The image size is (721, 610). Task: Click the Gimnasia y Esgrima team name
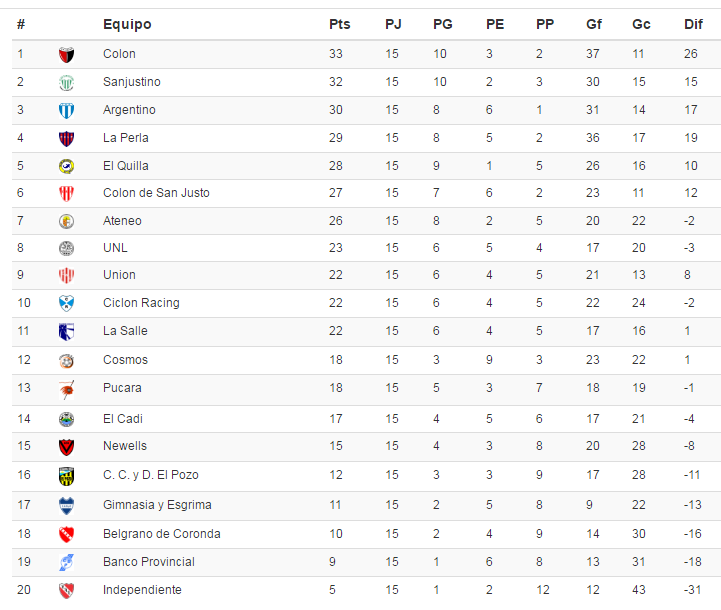157,505
